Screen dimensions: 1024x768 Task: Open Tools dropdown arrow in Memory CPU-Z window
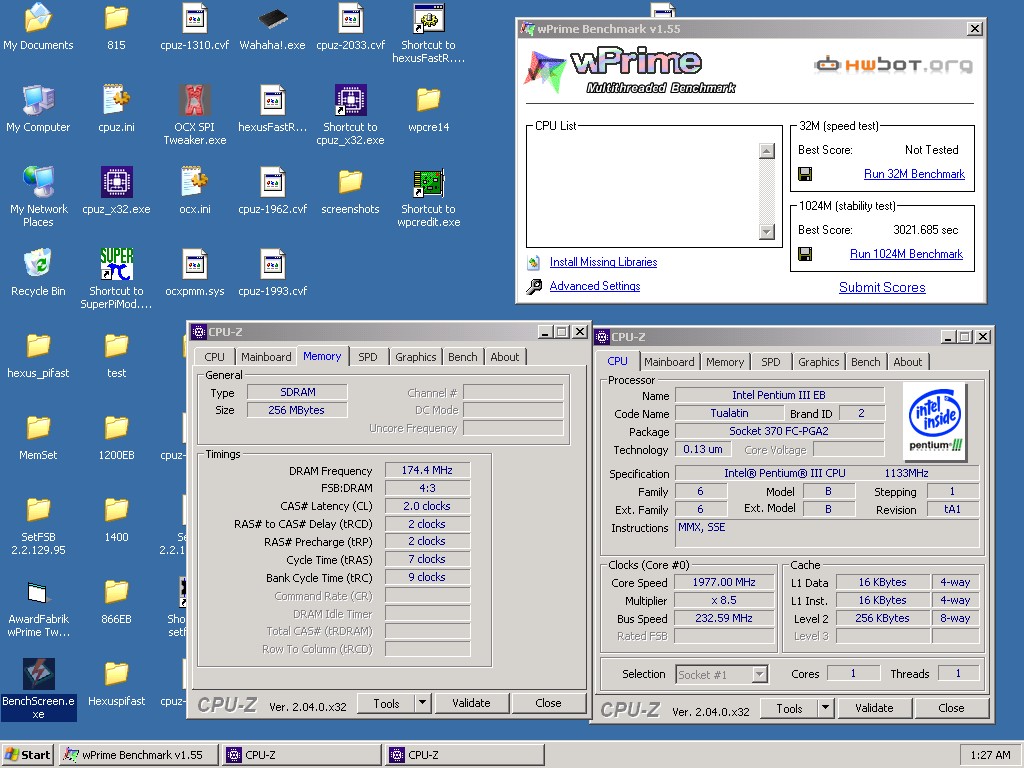(x=423, y=703)
